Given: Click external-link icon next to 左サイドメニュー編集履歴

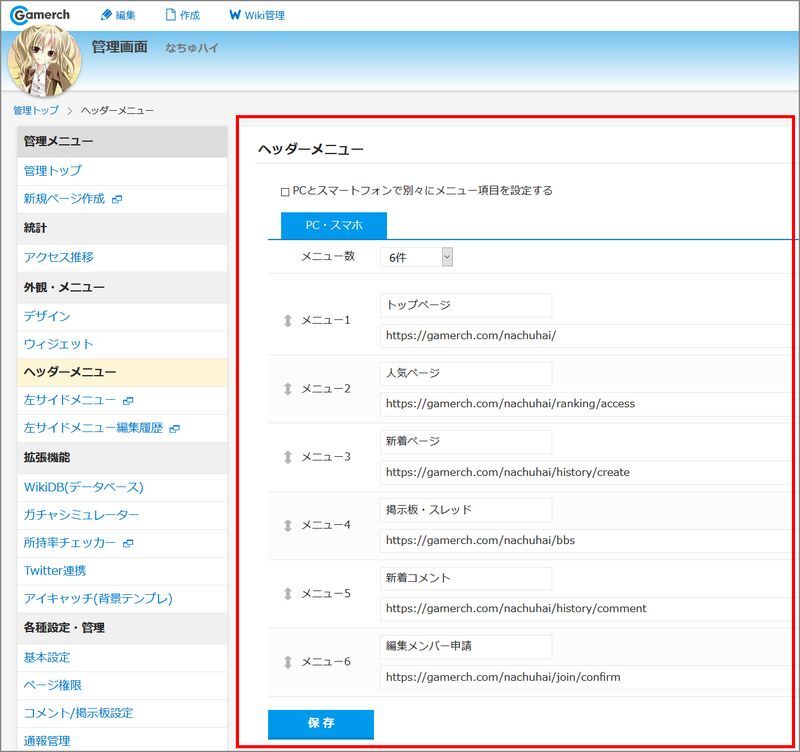Looking at the screenshot, I should (175, 429).
